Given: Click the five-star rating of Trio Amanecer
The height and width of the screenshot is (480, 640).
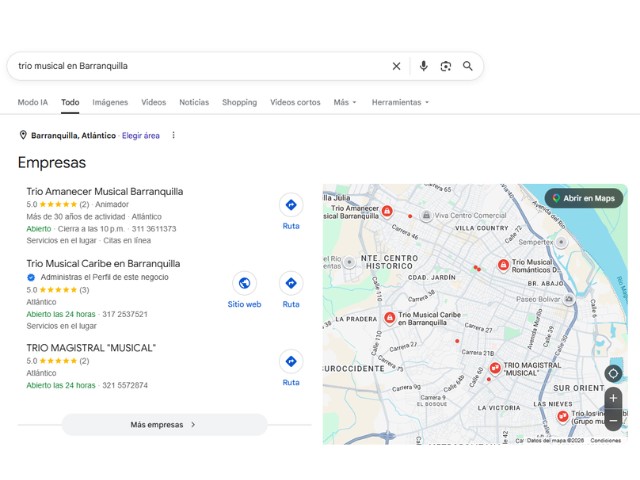Looking at the screenshot, I should click(x=58, y=204).
